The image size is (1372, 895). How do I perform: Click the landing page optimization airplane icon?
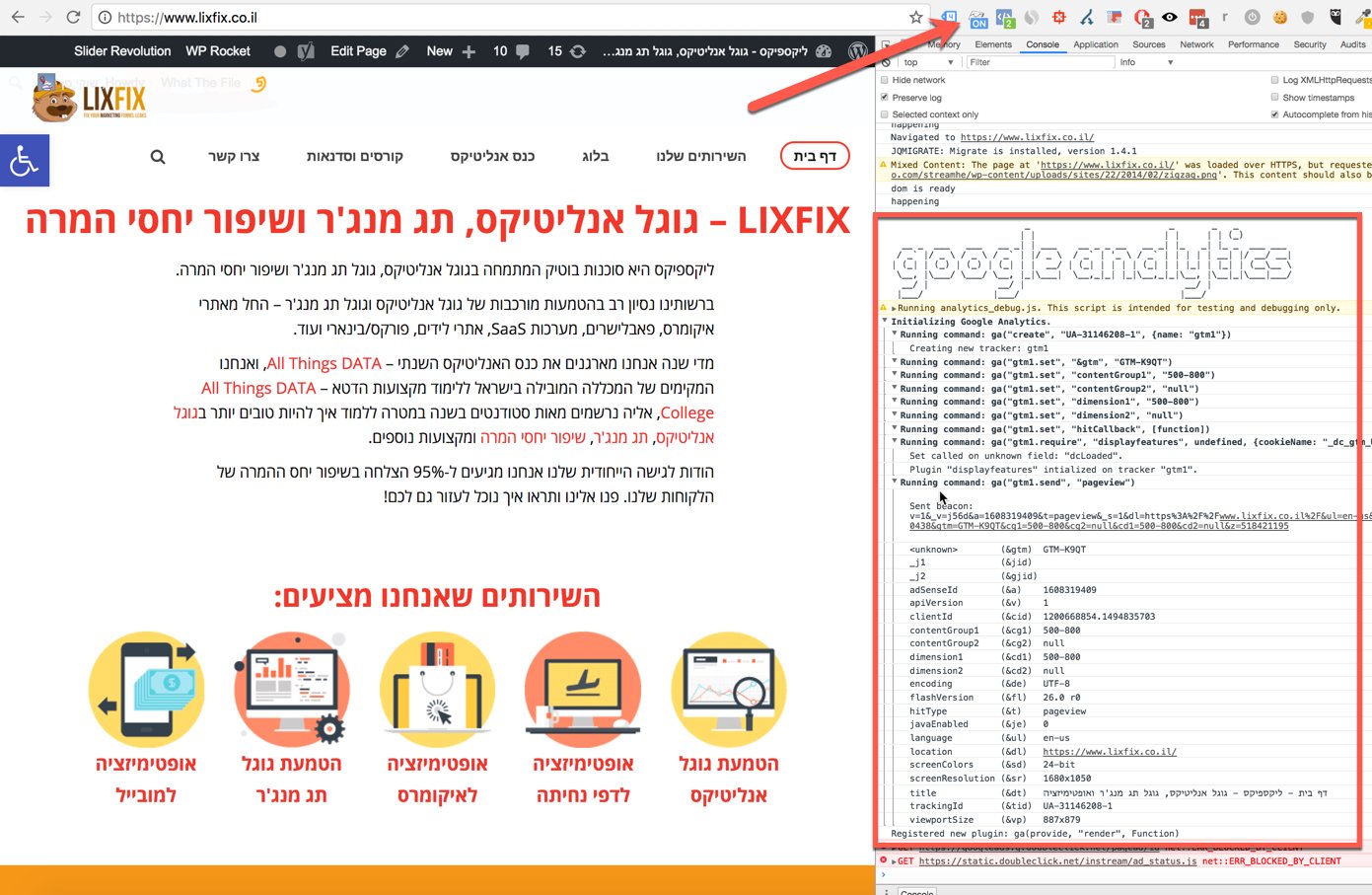583,689
